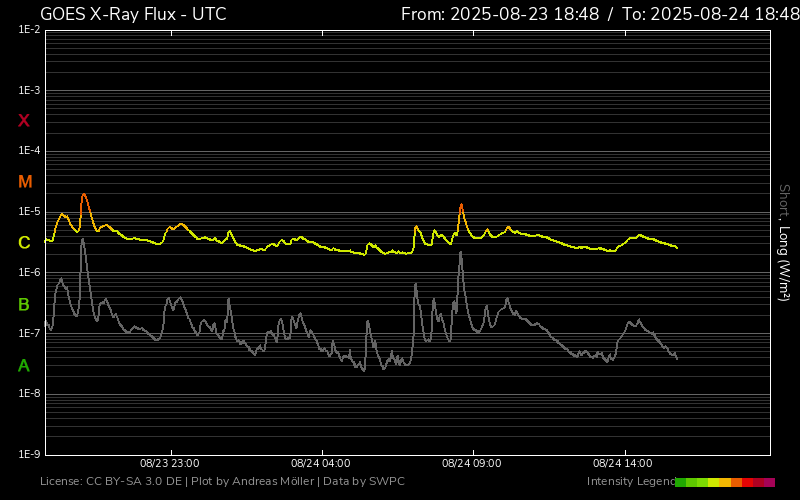Click the yellow C flare class label
Screen dimensions: 800x500
pos(24,243)
